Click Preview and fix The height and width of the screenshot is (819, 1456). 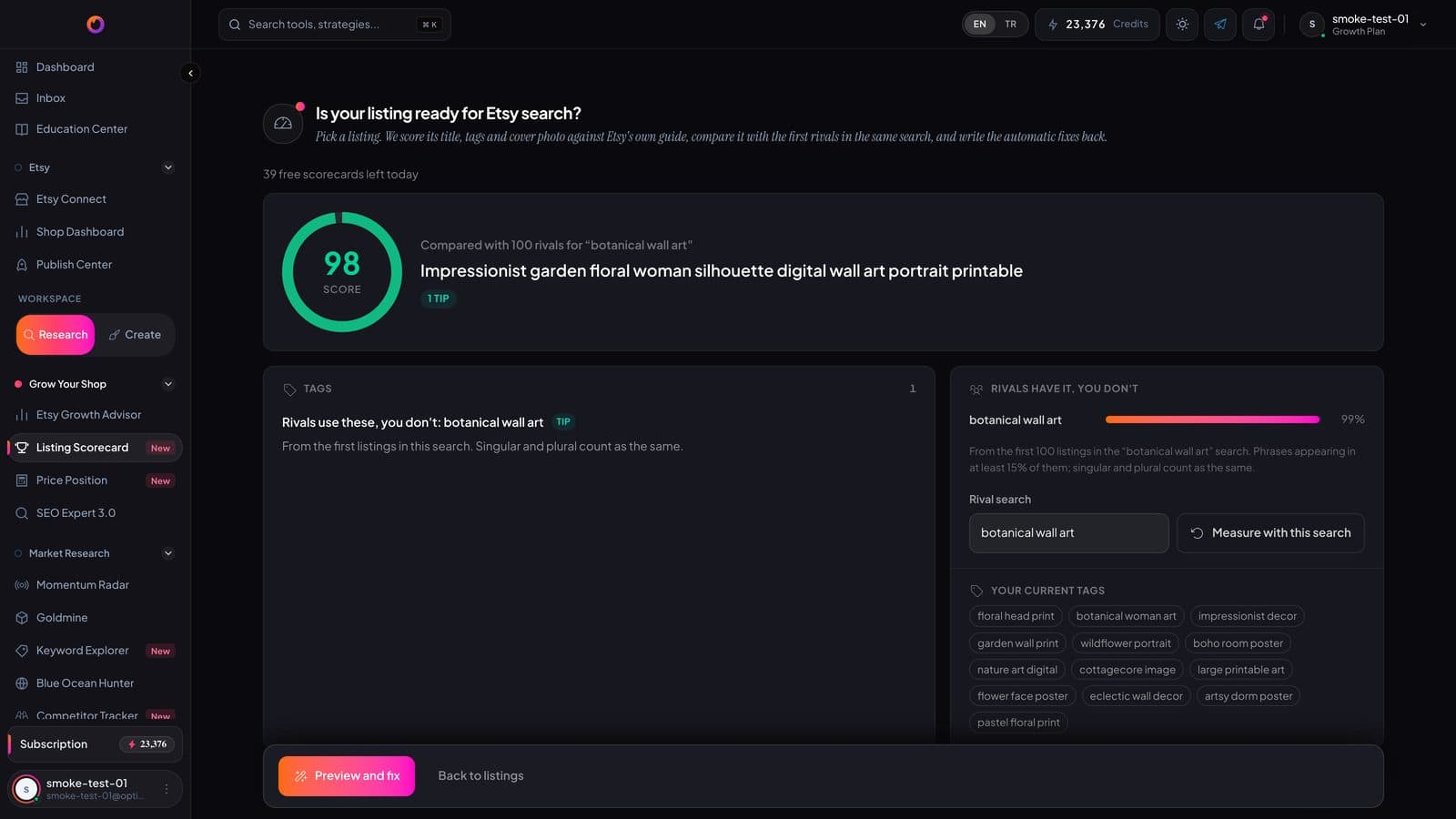[347, 776]
